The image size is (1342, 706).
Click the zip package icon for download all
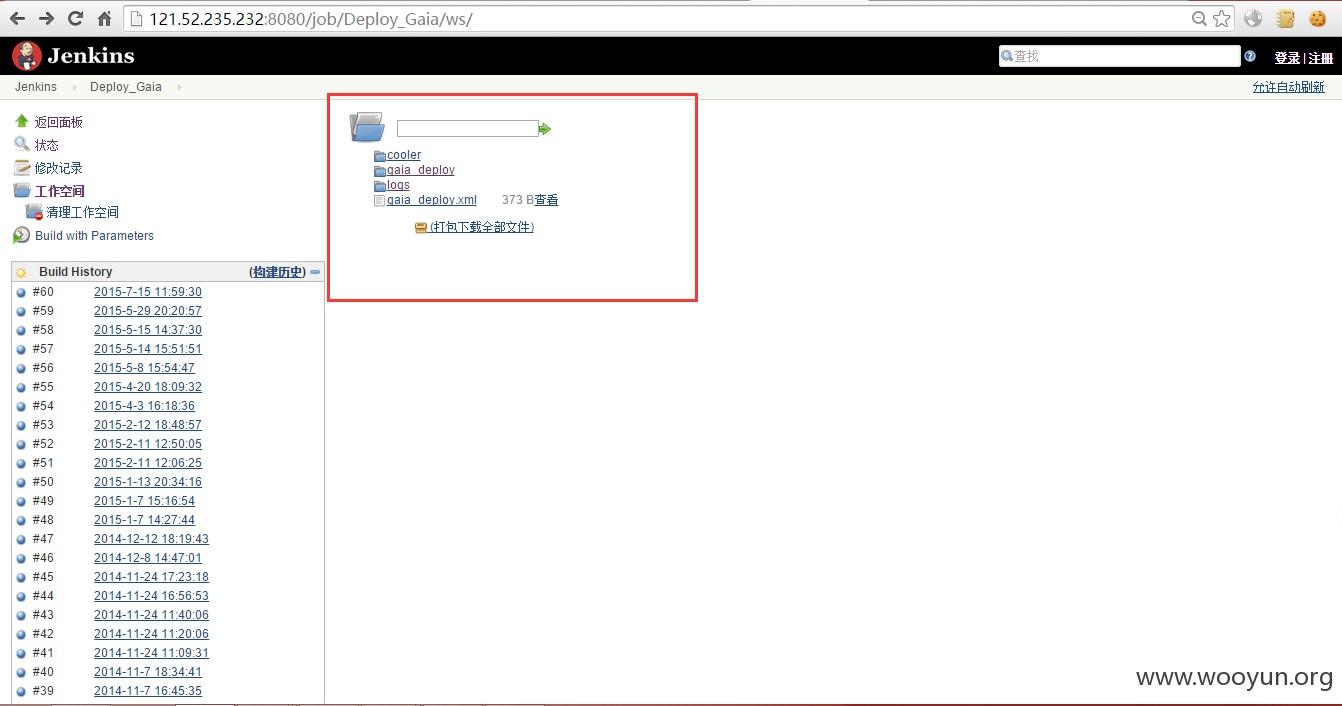click(421, 228)
